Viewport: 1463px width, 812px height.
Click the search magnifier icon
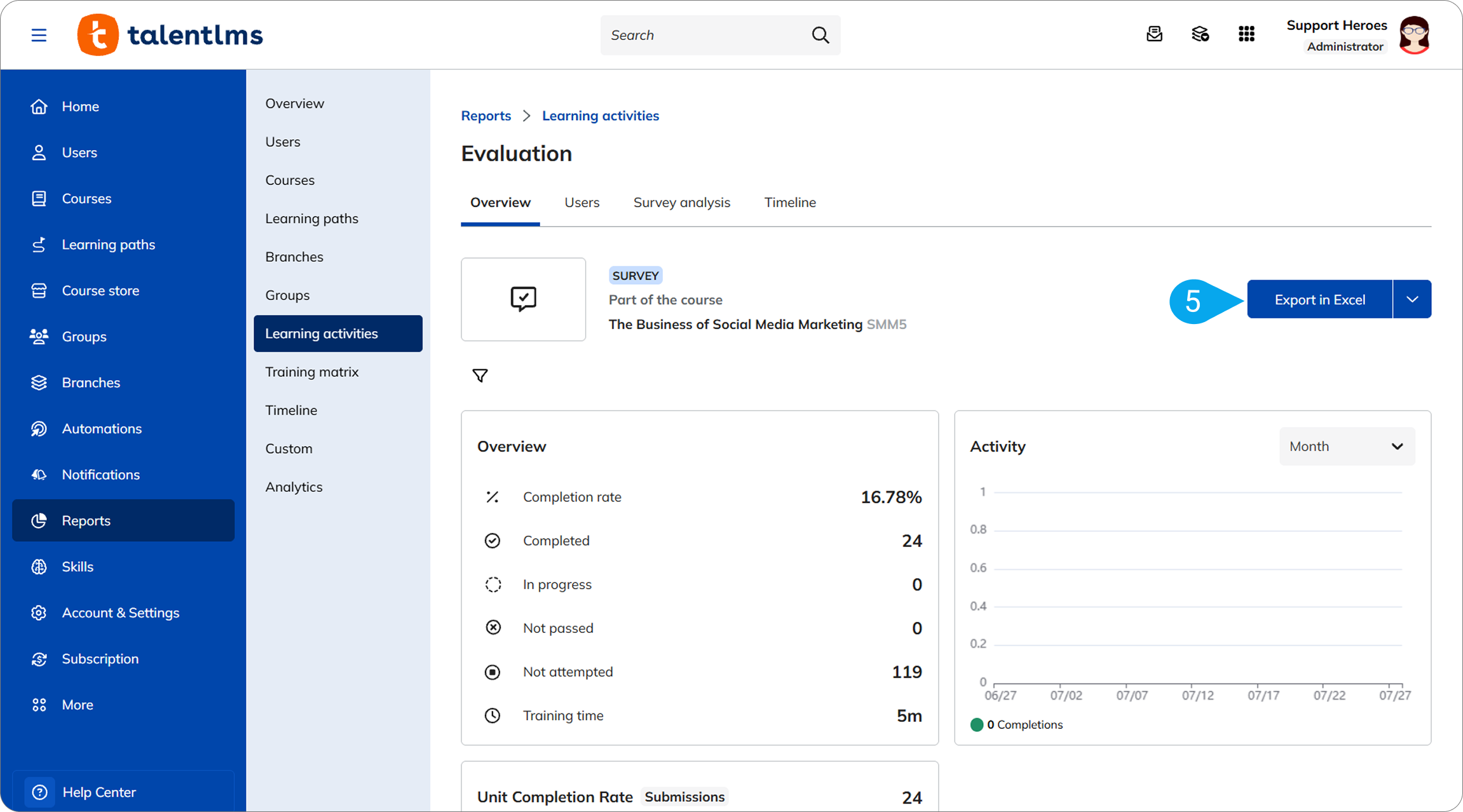click(x=820, y=35)
